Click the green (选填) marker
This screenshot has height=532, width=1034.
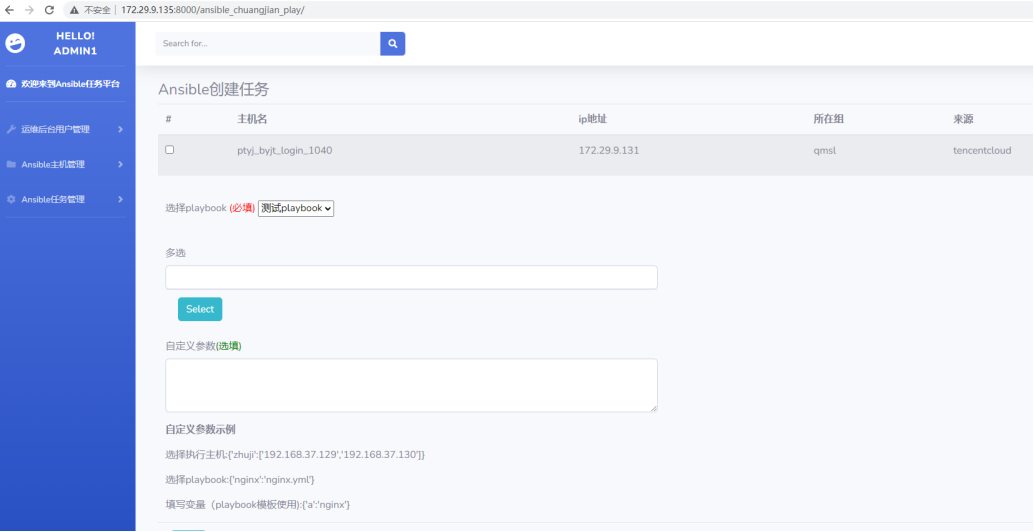point(229,346)
